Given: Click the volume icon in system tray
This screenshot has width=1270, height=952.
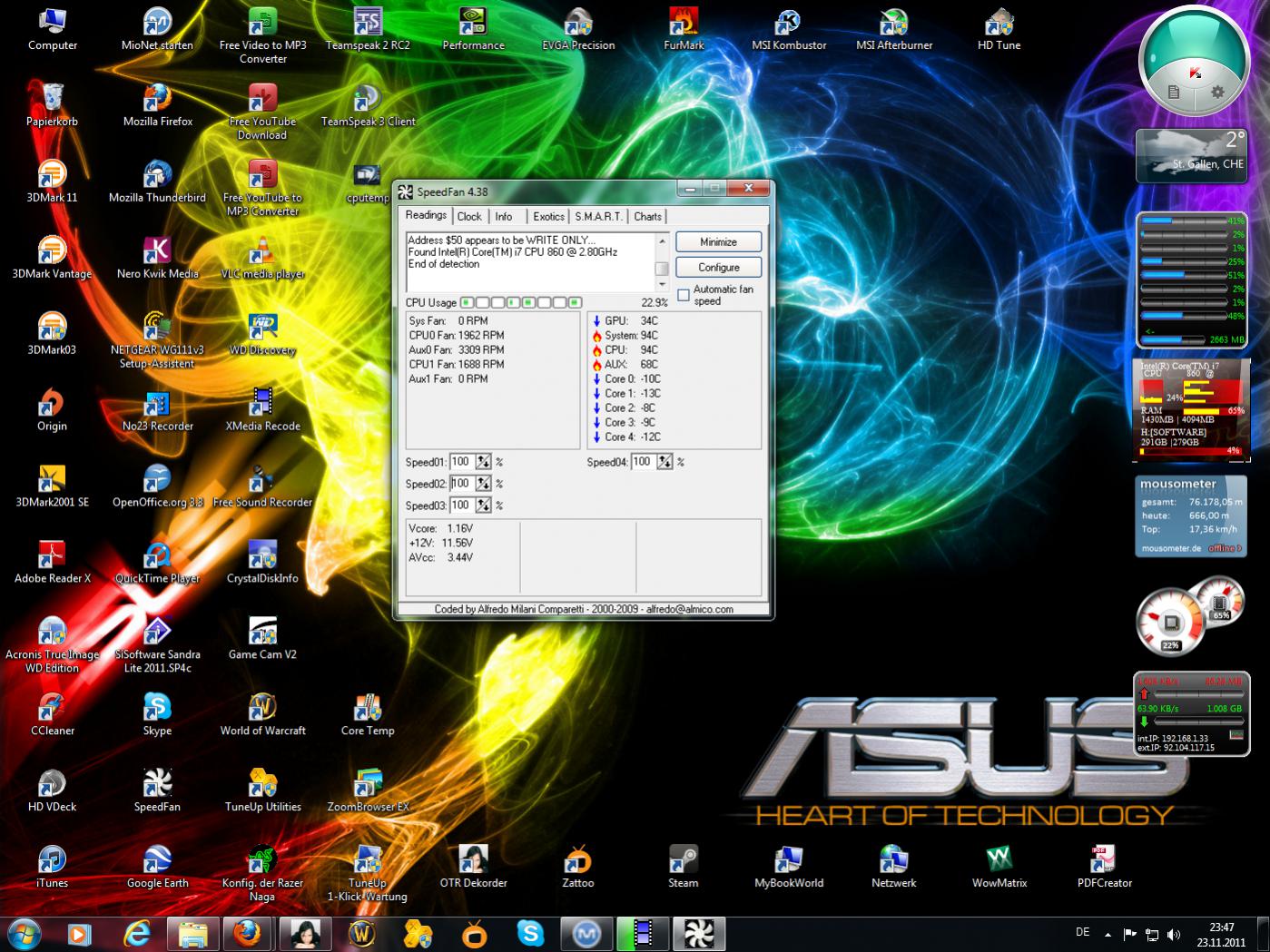Looking at the screenshot, I should 1174,934.
